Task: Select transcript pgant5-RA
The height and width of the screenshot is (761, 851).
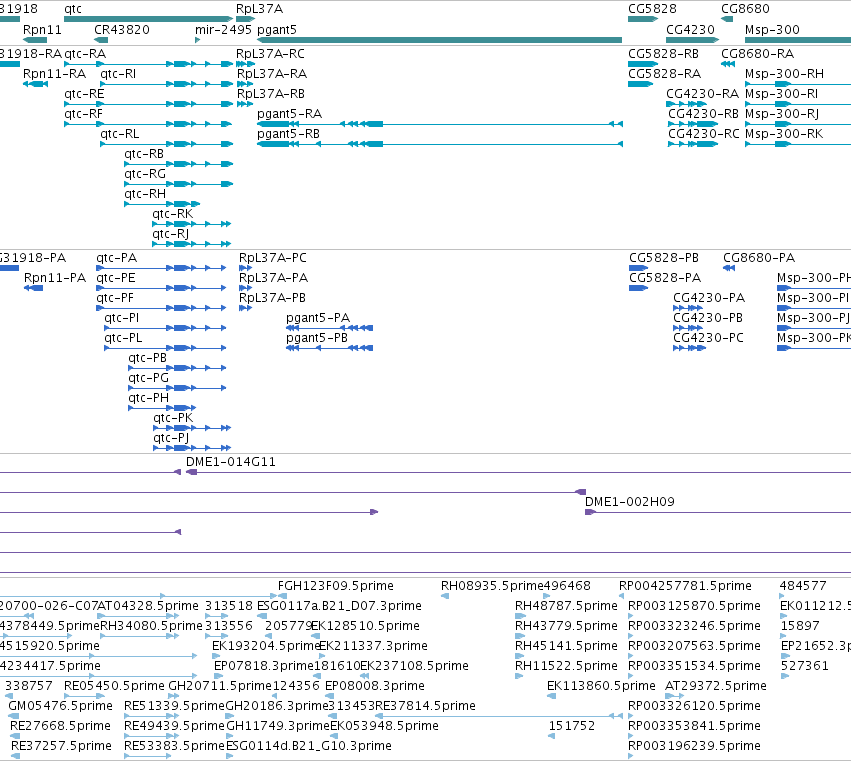Action: click(x=440, y=124)
